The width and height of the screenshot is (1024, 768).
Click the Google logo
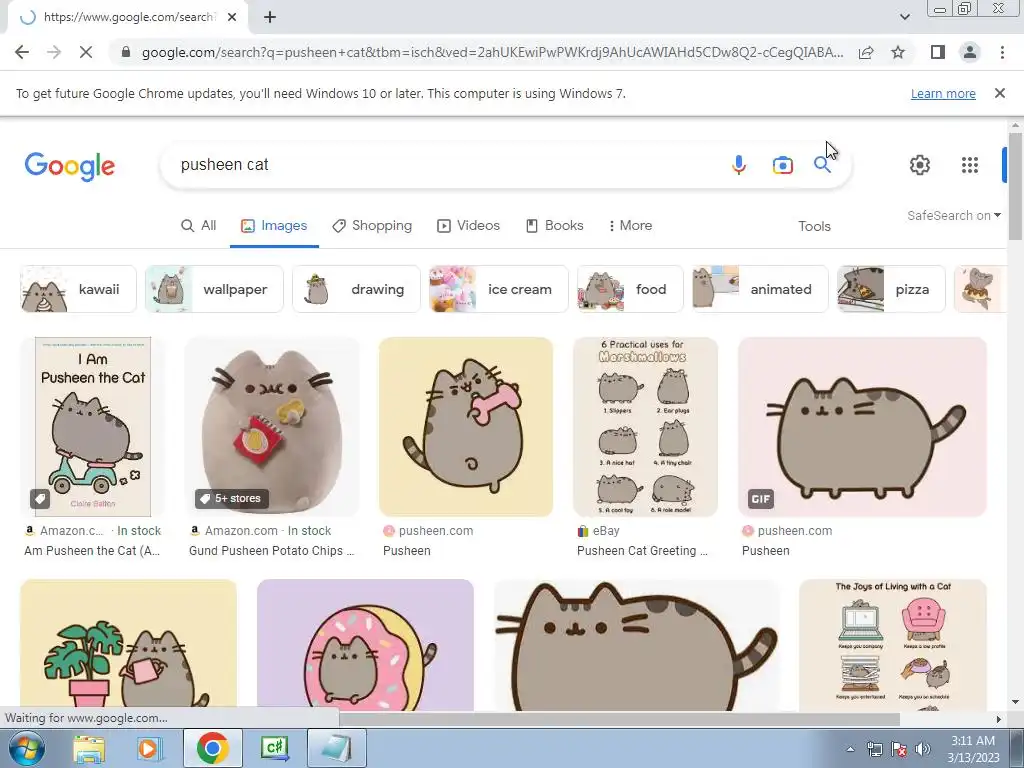(x=70, y=166)
